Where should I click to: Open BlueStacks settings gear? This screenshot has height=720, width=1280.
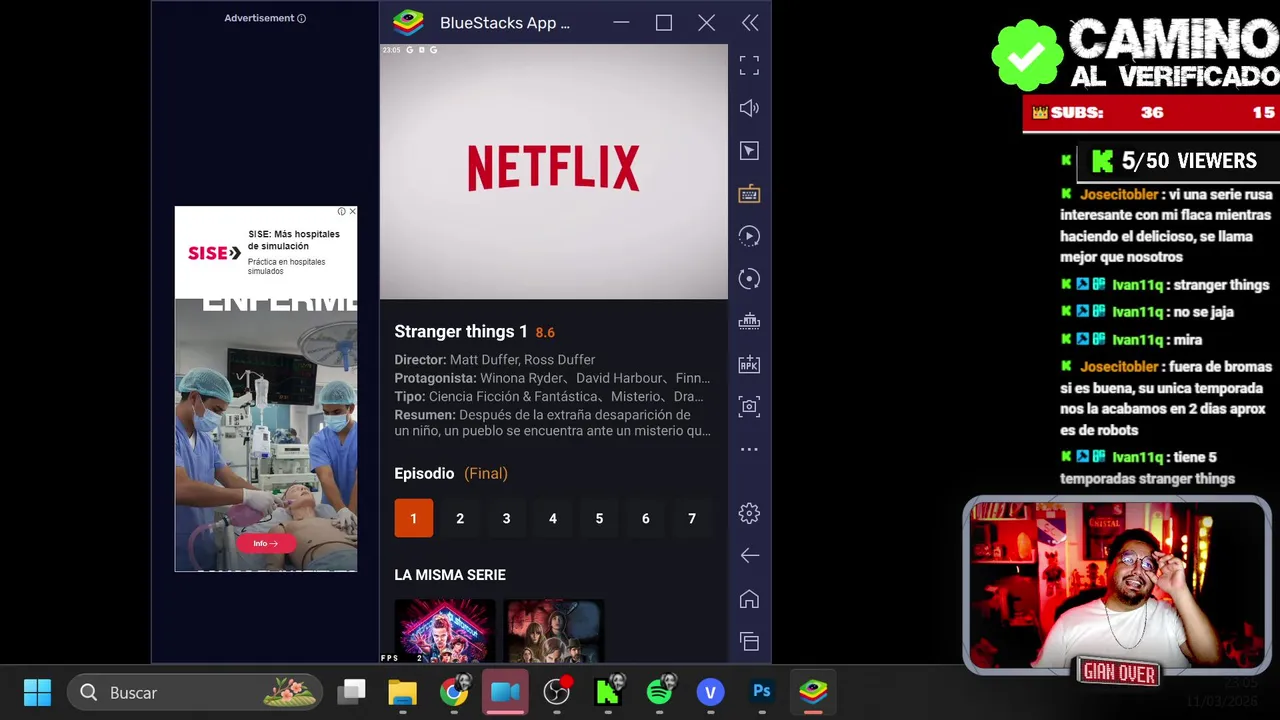tap(749, 513)
